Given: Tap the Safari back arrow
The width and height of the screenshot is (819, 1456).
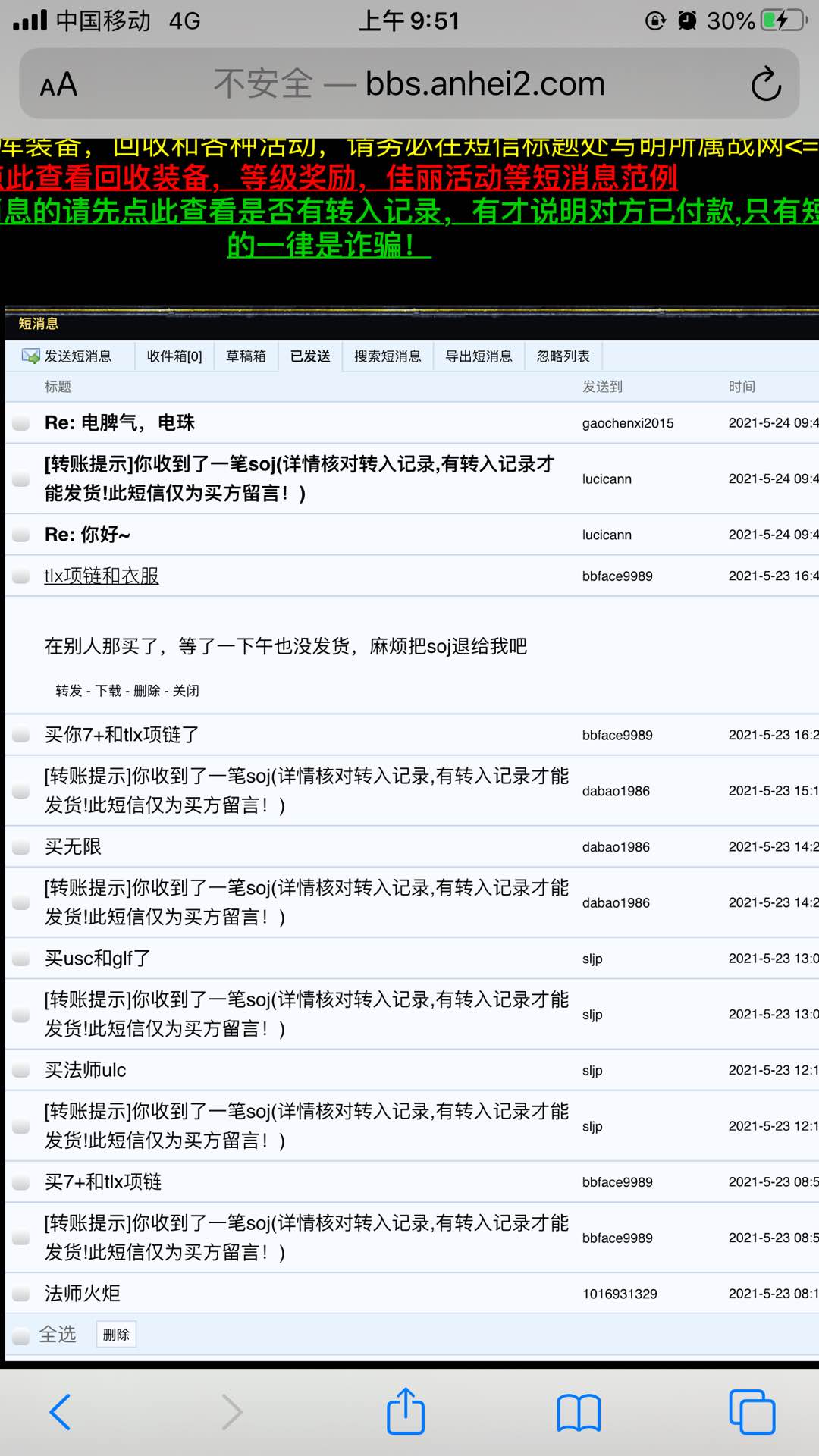Looking at the screenshot, I should (60, 1412).
